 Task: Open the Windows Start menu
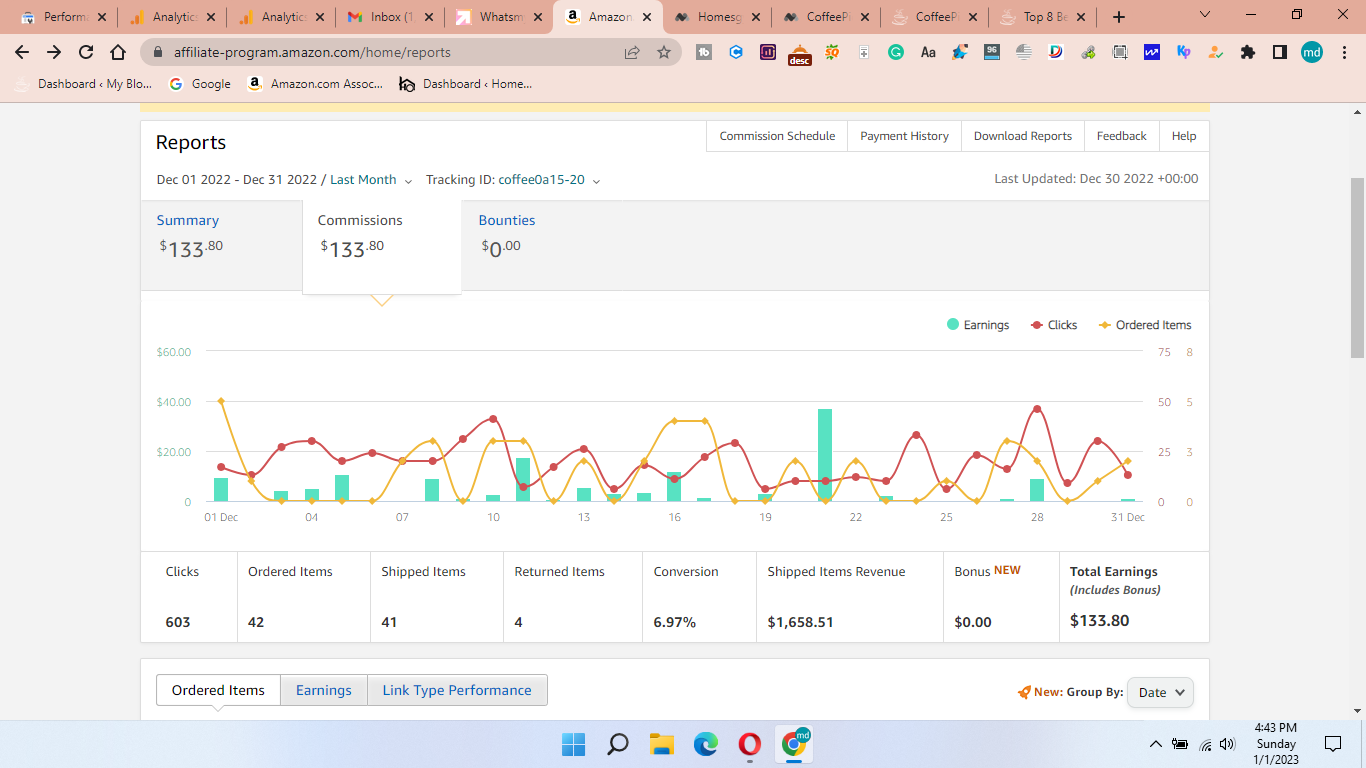pos(573,744)
